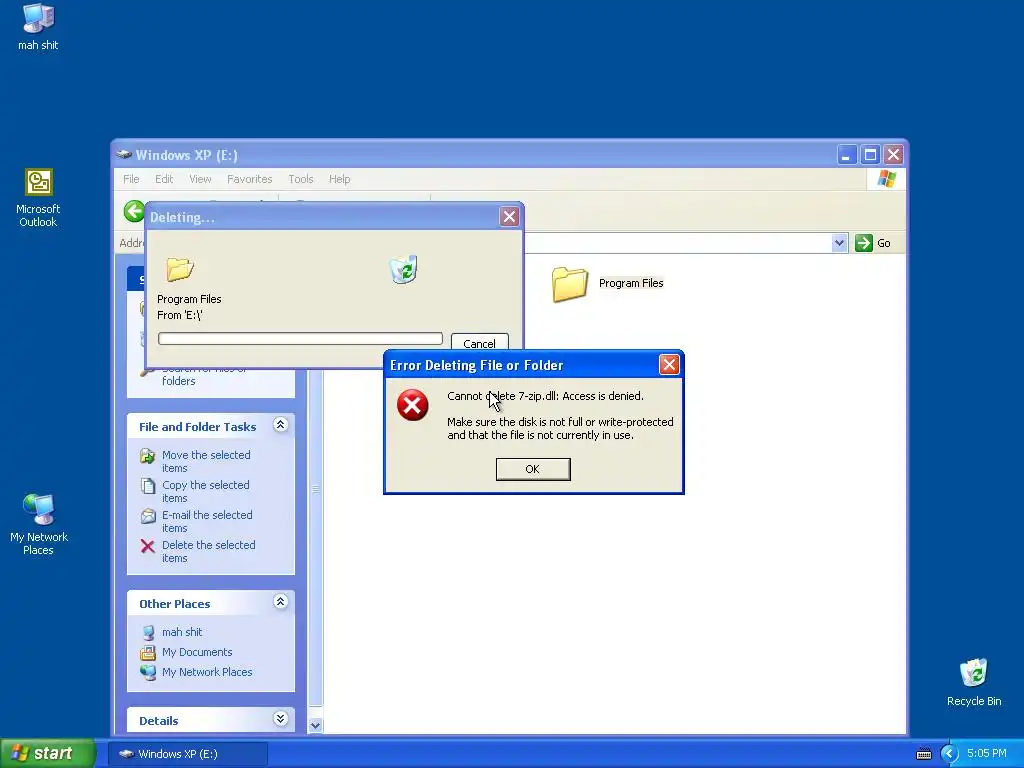Click the deletion progress bar
The image size is (1024, 768).
point(300,338)
